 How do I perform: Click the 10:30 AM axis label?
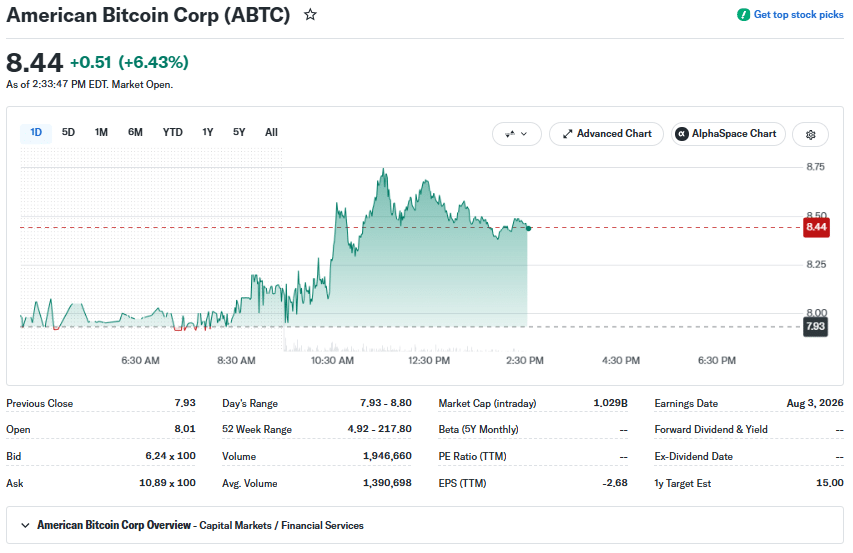332,361
